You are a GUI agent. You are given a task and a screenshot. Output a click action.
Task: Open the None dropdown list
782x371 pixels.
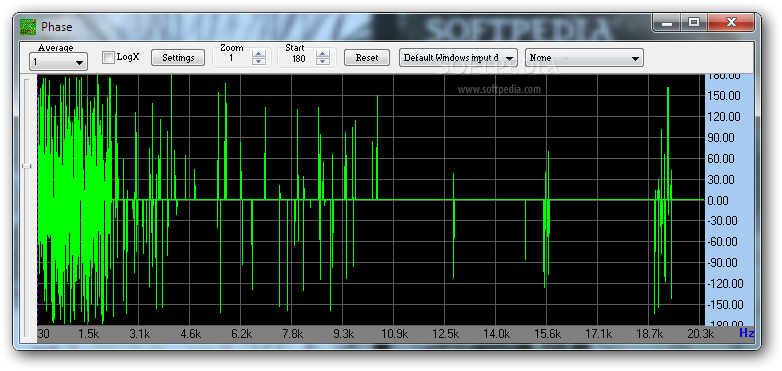pyautogui.click(x=584, y=58)
